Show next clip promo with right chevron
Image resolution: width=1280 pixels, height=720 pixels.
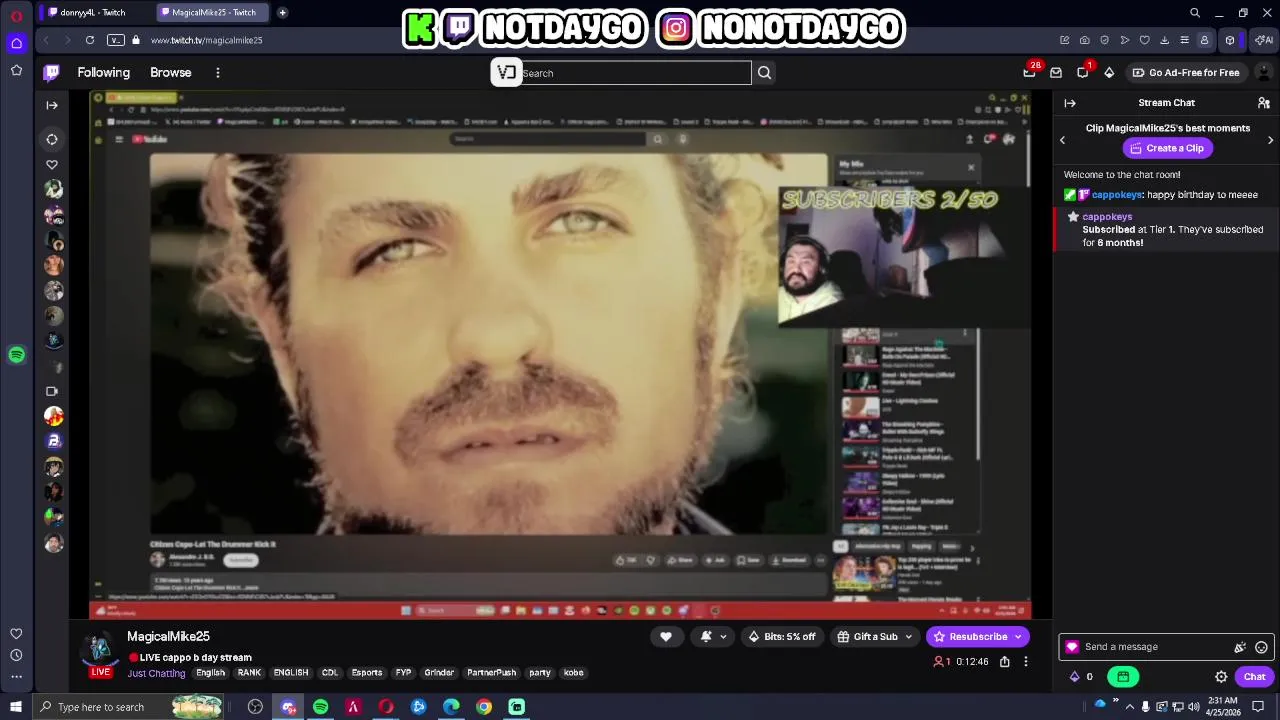(1270, 140)
